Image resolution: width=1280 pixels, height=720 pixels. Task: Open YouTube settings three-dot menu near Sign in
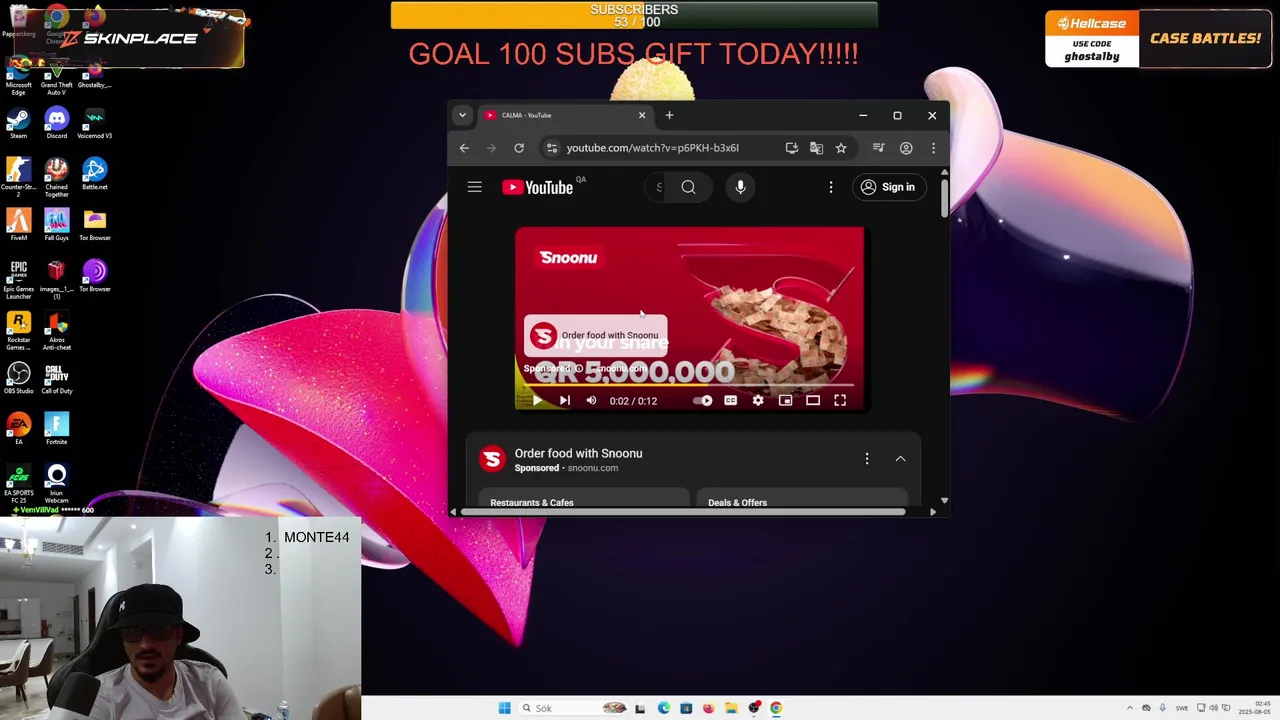click(x=830, y=187)
